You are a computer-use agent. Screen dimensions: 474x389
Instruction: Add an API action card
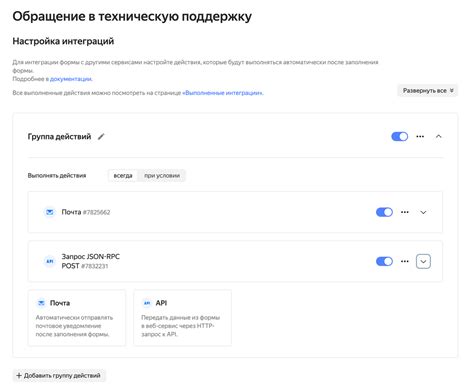(182, 318)
